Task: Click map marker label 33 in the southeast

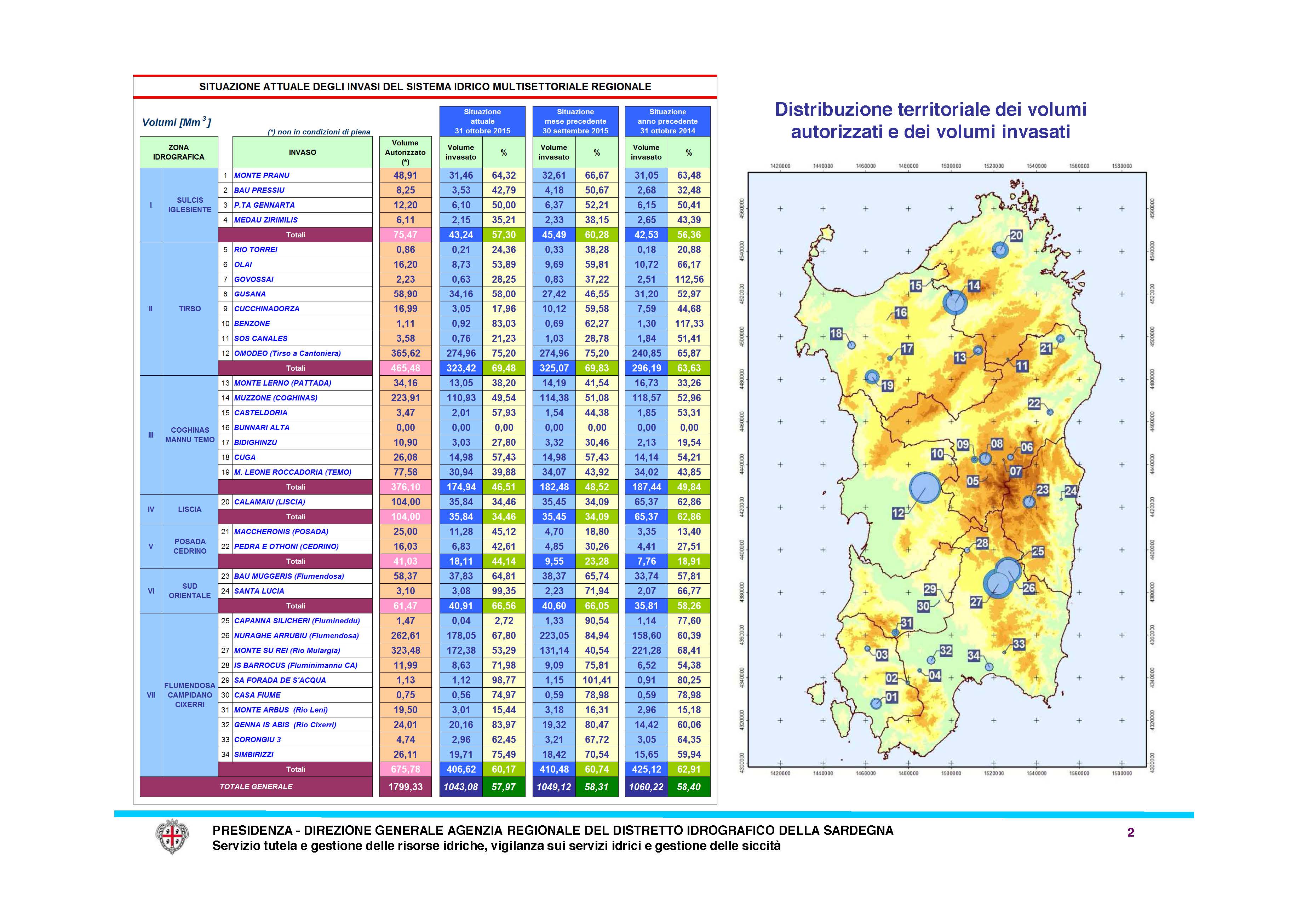Action: (1019, 644)
